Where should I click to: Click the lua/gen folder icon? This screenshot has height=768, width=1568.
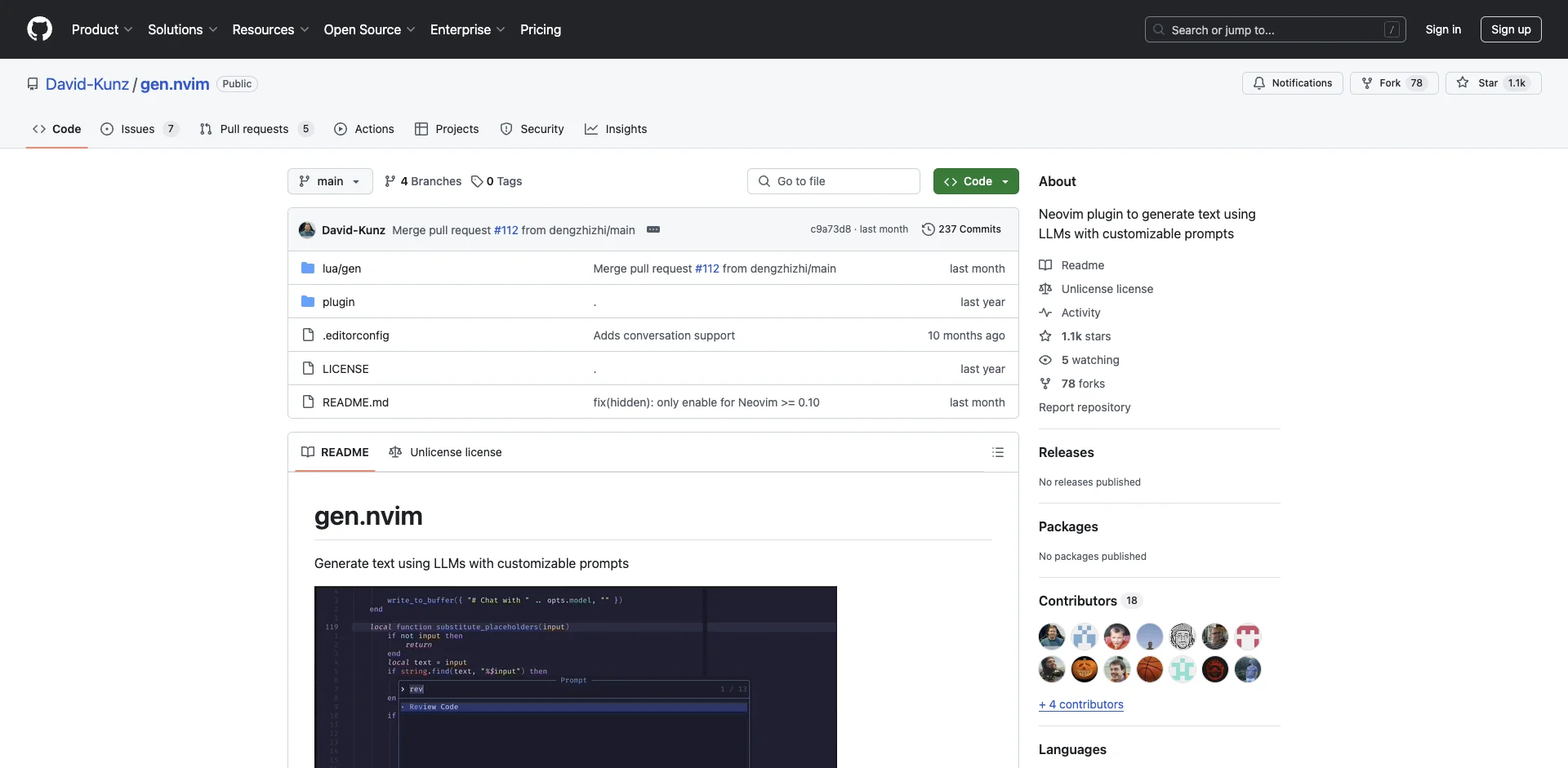[x=308, y=268]
